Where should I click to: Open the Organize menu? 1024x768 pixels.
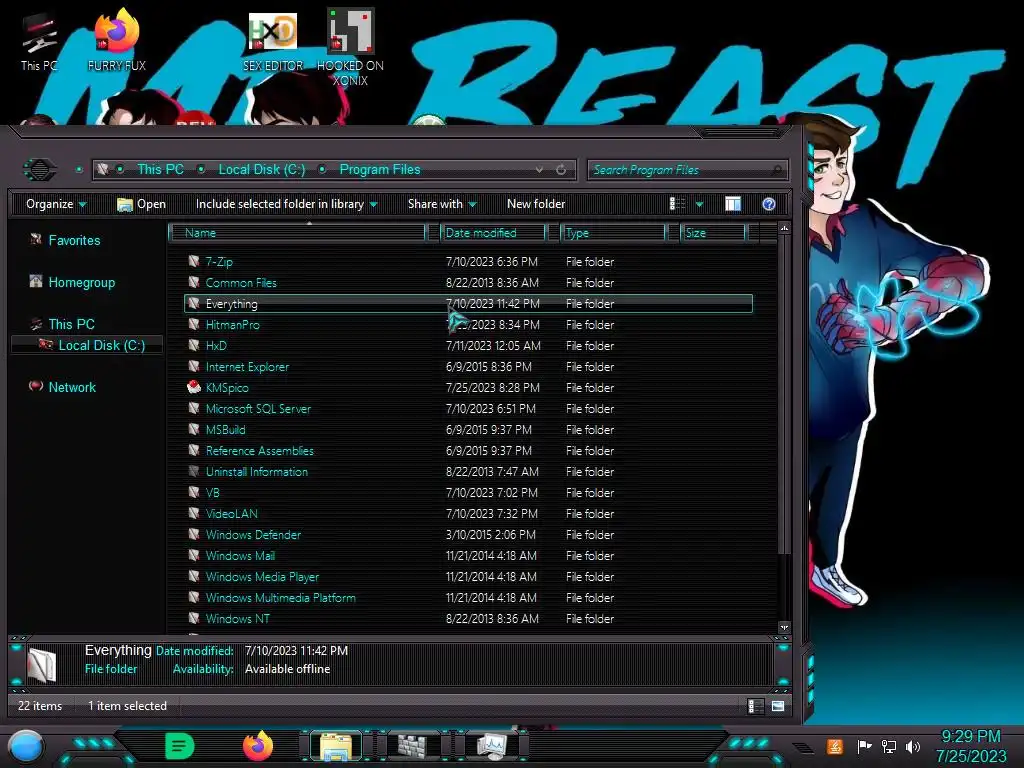pos(56,204)
